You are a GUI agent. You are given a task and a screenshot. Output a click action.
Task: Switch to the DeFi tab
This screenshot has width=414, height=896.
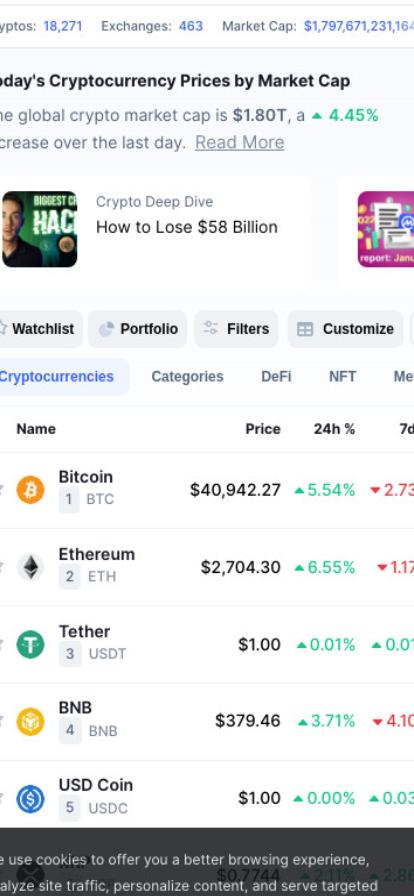[276, 377]
